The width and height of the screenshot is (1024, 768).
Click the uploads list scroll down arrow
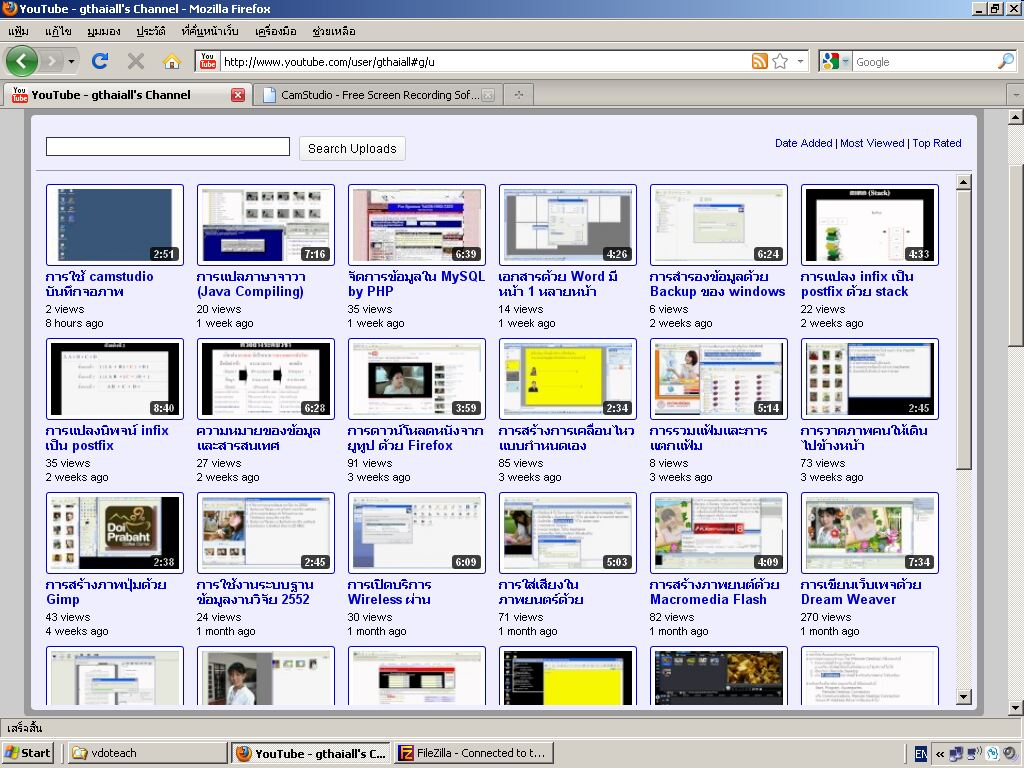click(x=963, y=697)
